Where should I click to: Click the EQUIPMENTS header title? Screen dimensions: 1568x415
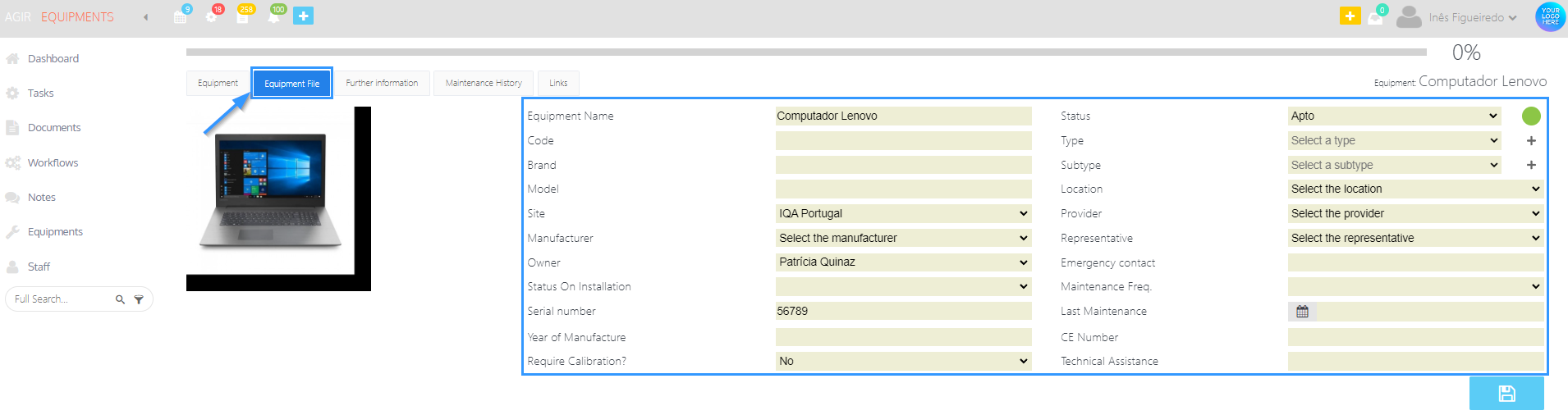coord(77,17)
